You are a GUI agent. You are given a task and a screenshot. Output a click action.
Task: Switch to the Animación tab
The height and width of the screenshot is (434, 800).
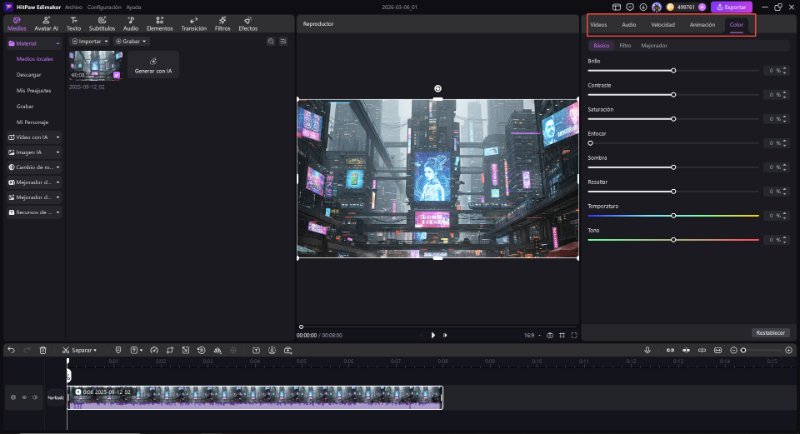[703, 24]
